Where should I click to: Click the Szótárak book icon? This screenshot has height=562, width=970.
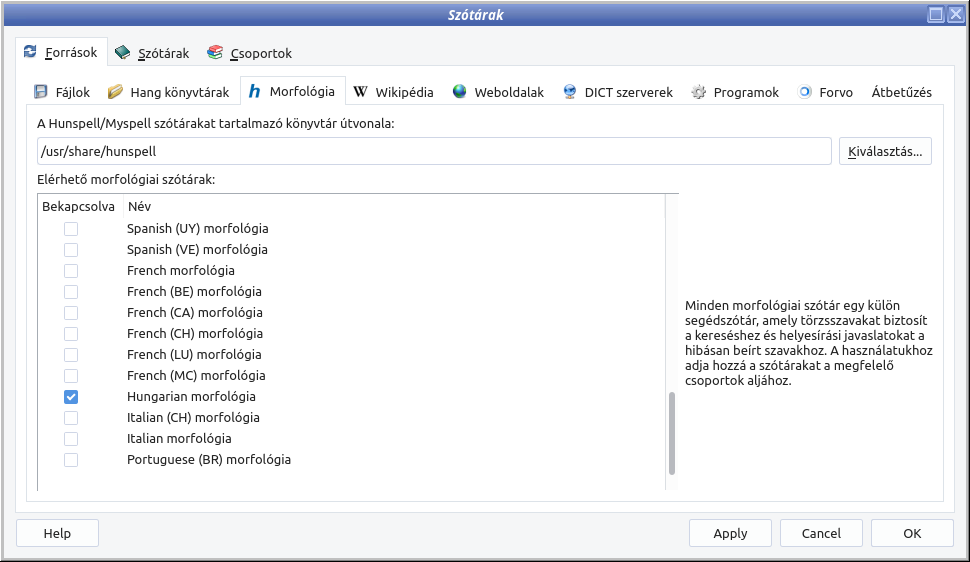pos(122,53)
